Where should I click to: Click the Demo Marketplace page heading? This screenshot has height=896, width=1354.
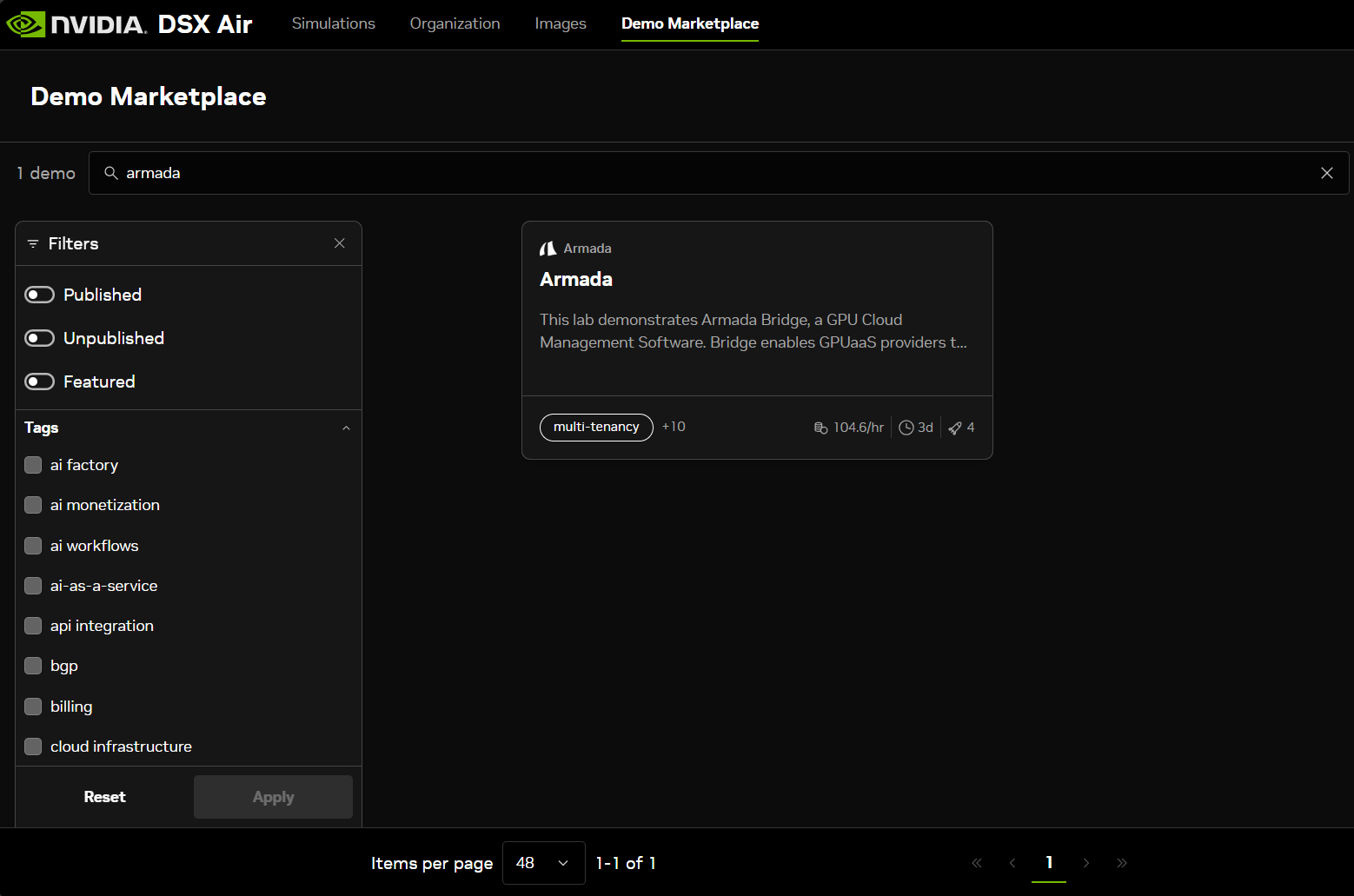pyautogui.click(x=149, y=96)
